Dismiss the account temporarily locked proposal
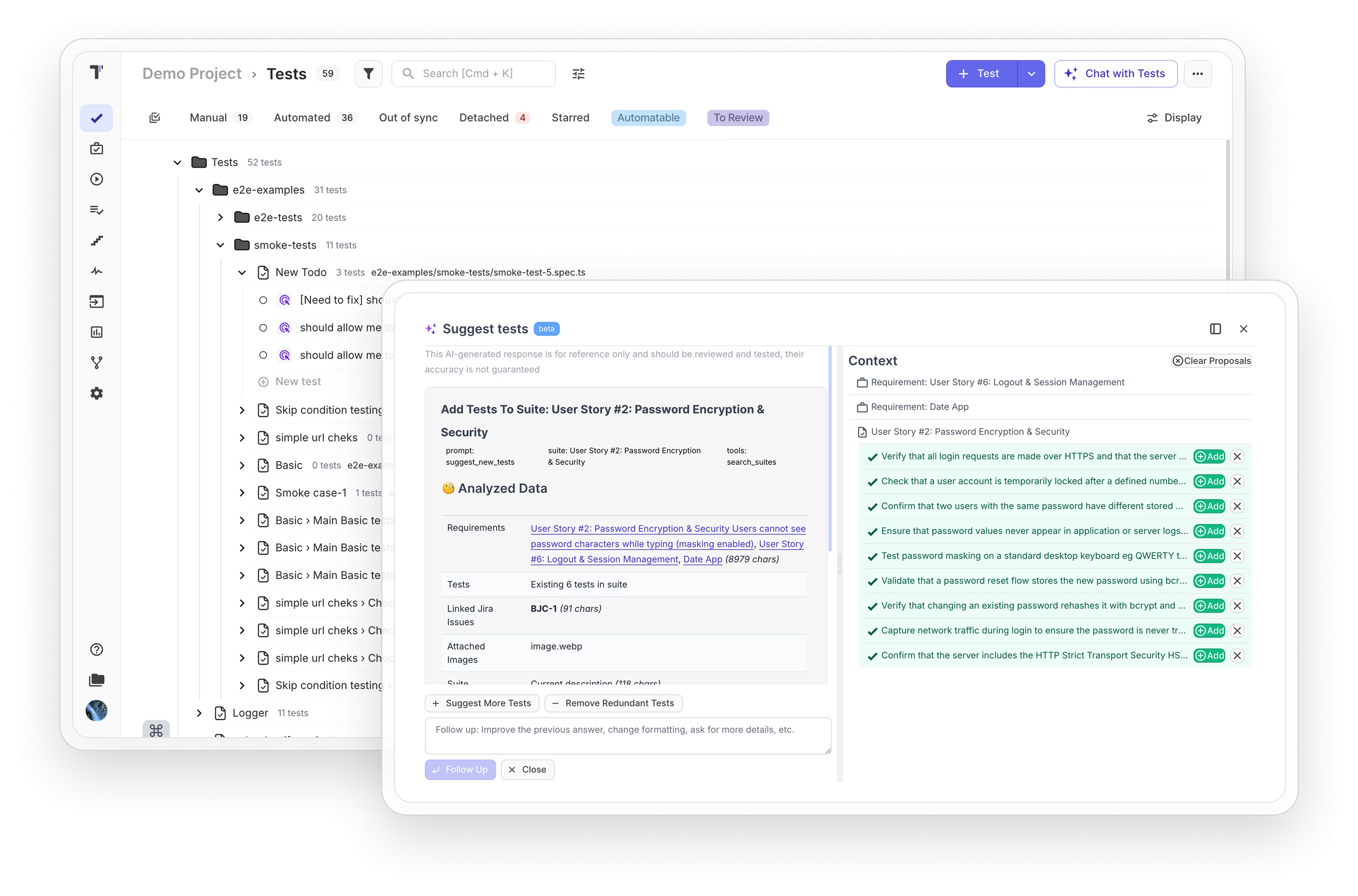The image size is (1358, 896). coord(1237,481)
